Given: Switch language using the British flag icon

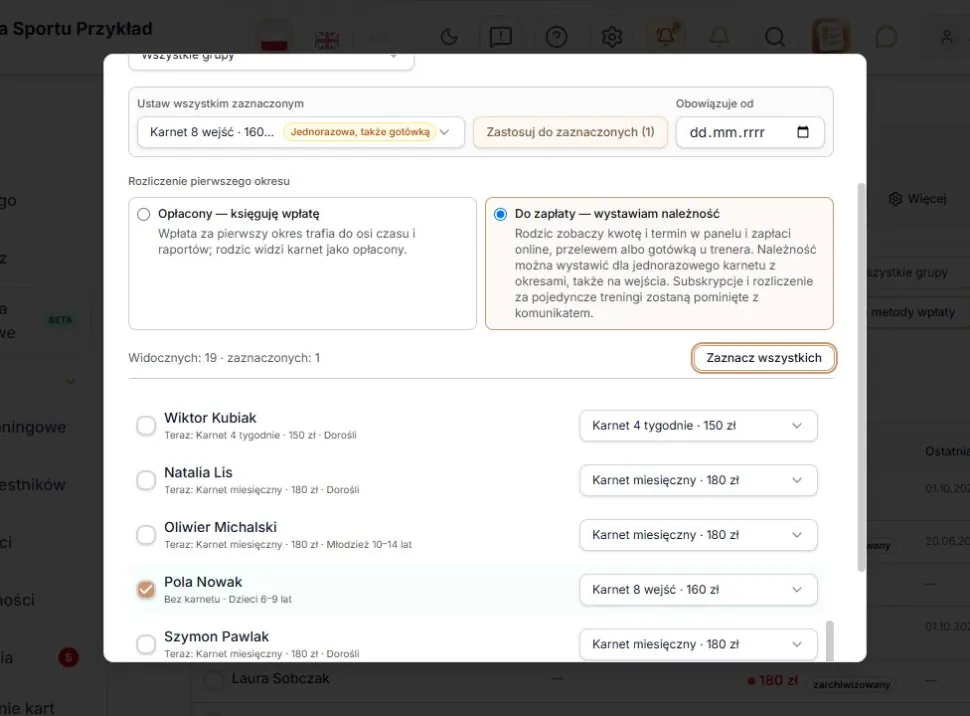Looking at the screenshot, I should (x=327, y=39).
